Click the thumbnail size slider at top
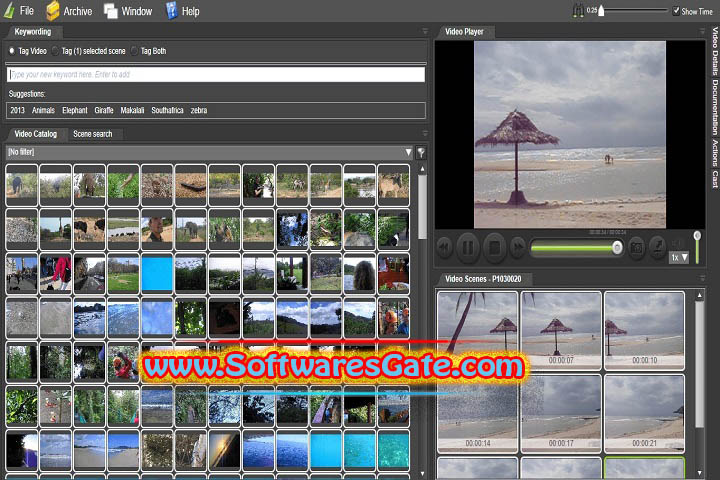Image resolution: width=720 pixels, height=480 pixels. [x=634, y=11]
